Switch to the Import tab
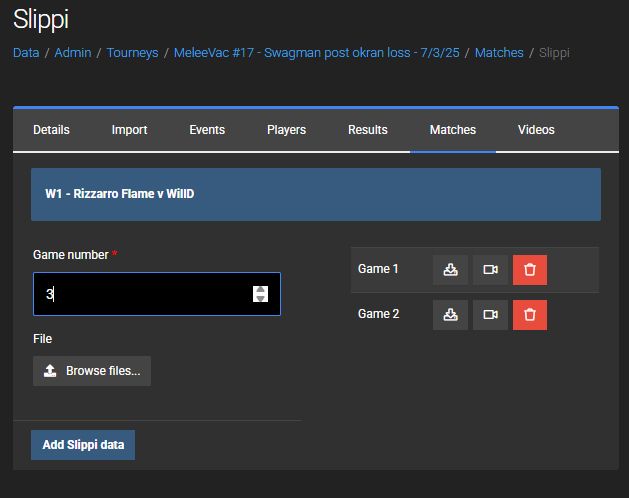Screen dimensions: 629x498 tap(129, 130)
